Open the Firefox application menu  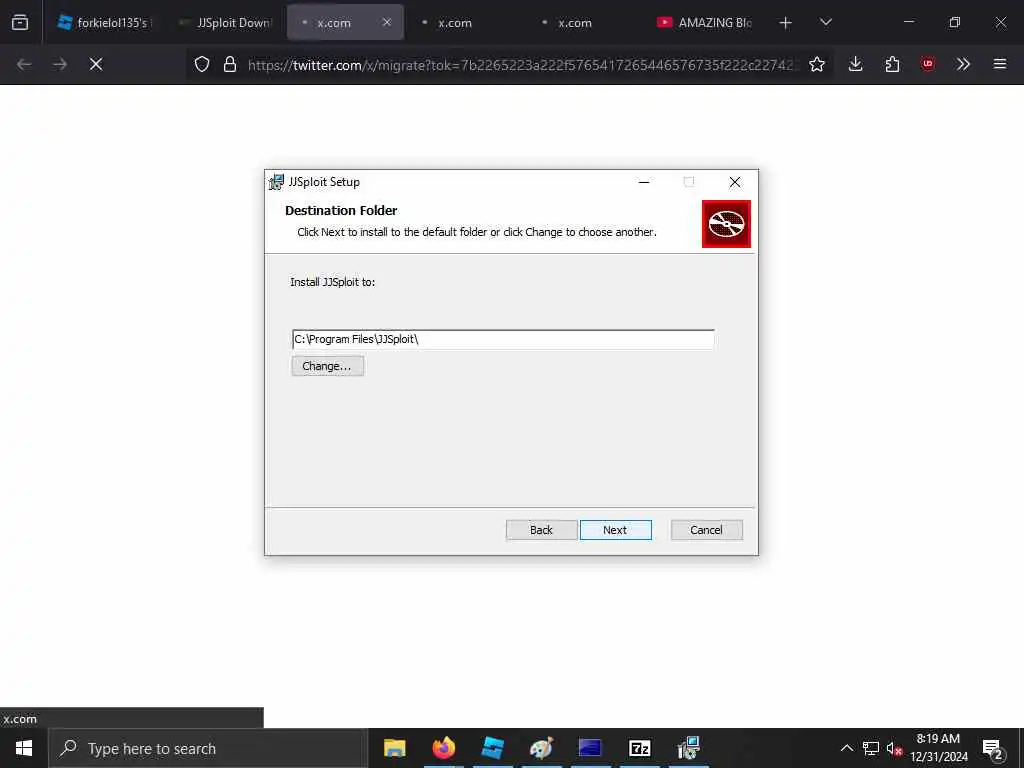1000,64
